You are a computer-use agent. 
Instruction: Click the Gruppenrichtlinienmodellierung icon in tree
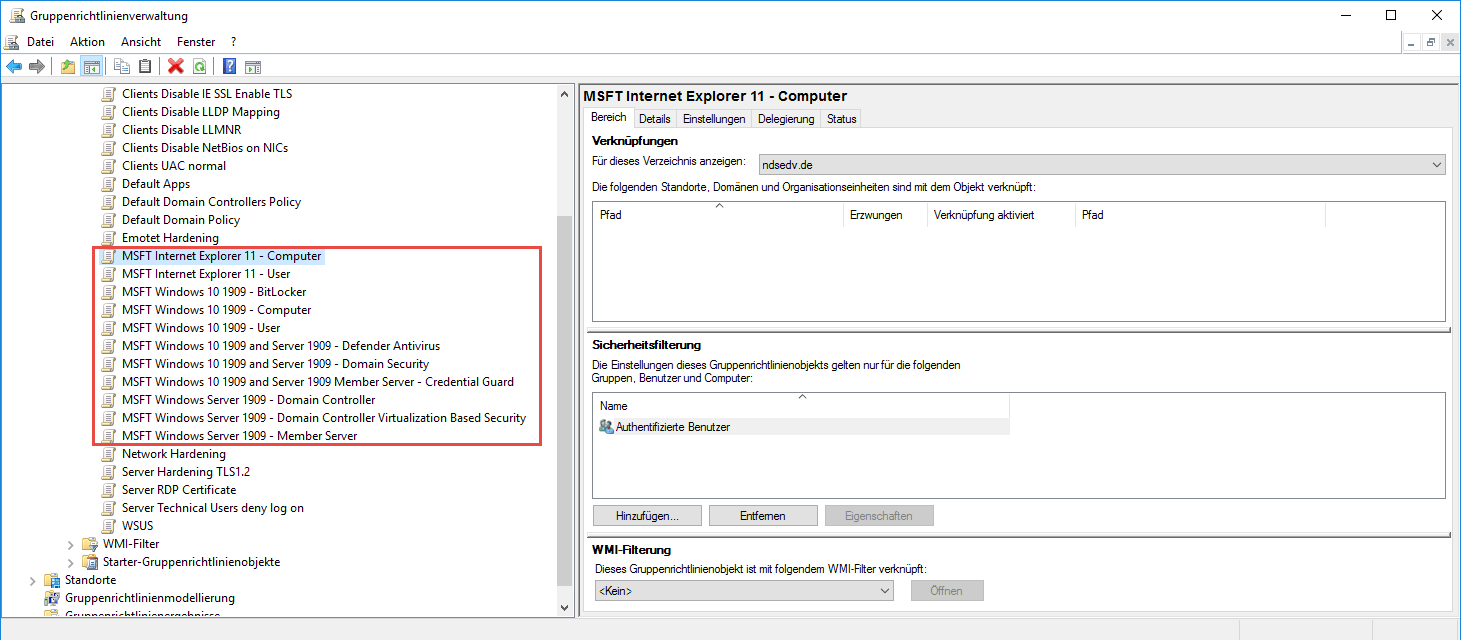click(52, 598)
